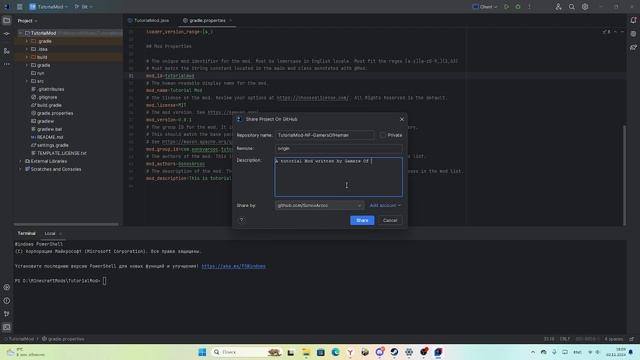Click the Repository name input field
This screenshot has height=360, width=640.
(324, 135)
